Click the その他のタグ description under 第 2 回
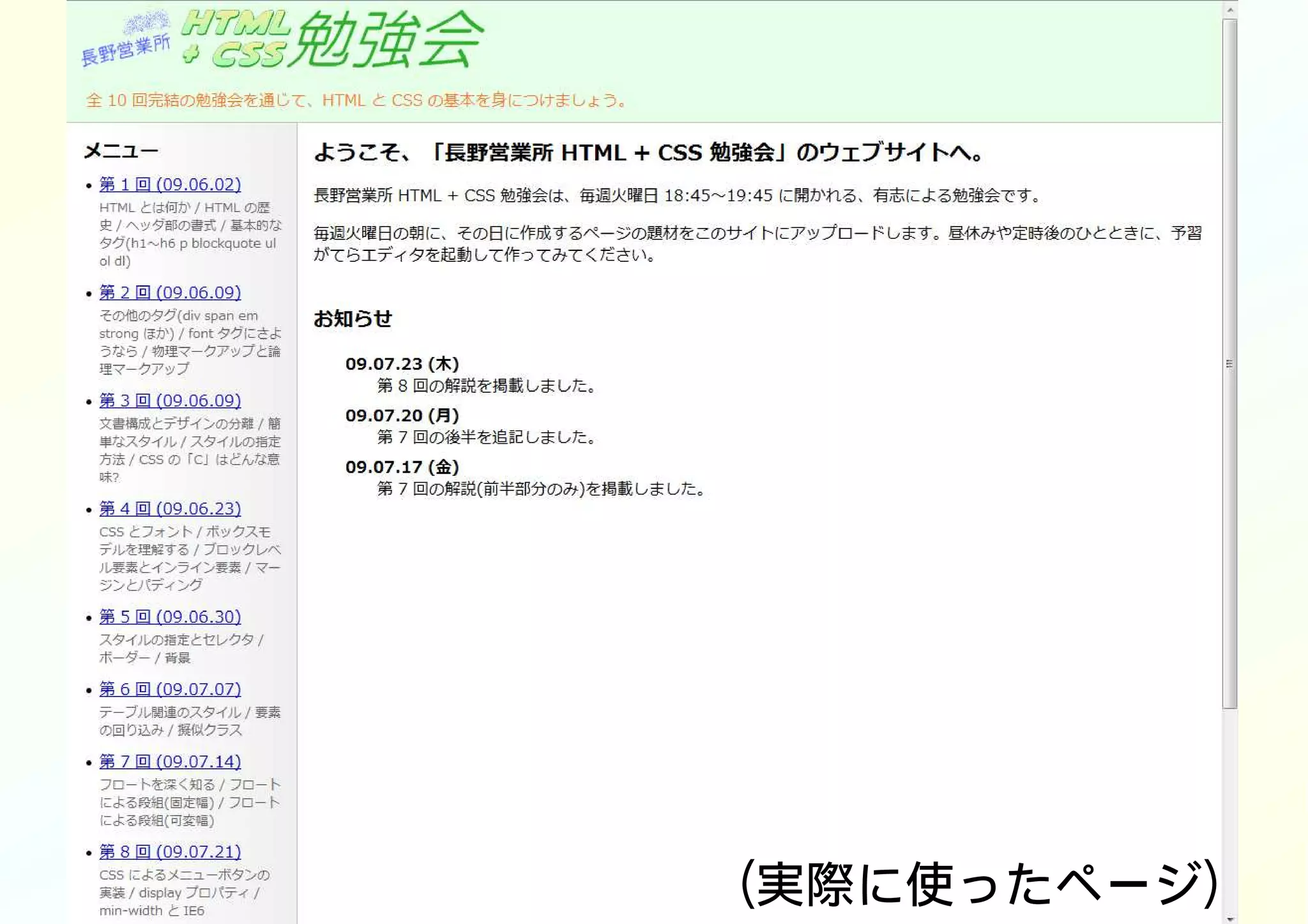This screenshot has height=924, width=1308. (x=190, y=342)
